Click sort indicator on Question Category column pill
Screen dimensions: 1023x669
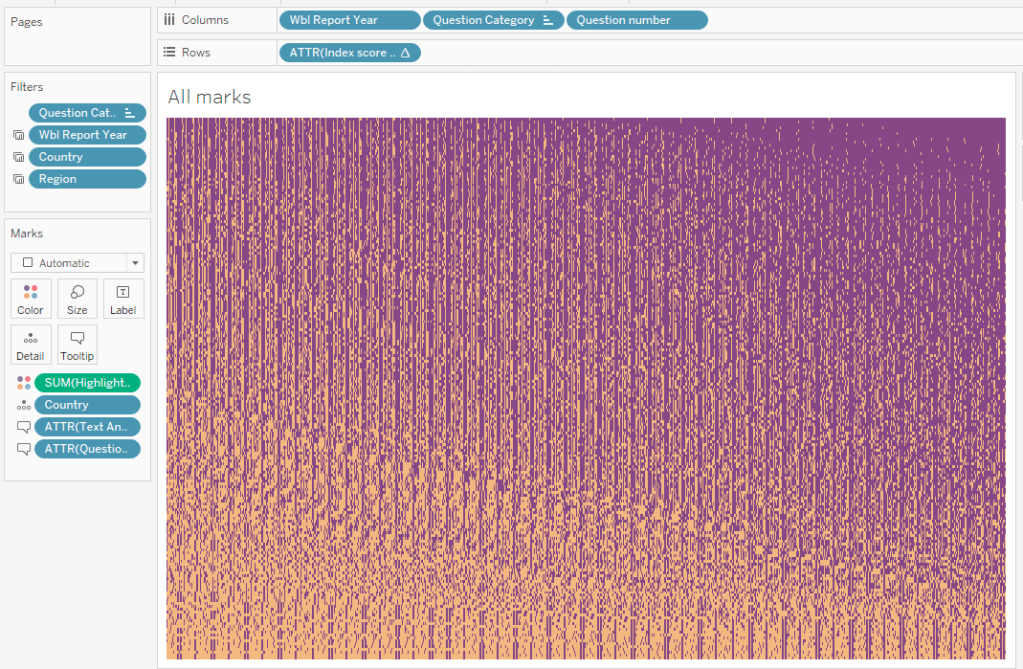[x=547, y=20]
